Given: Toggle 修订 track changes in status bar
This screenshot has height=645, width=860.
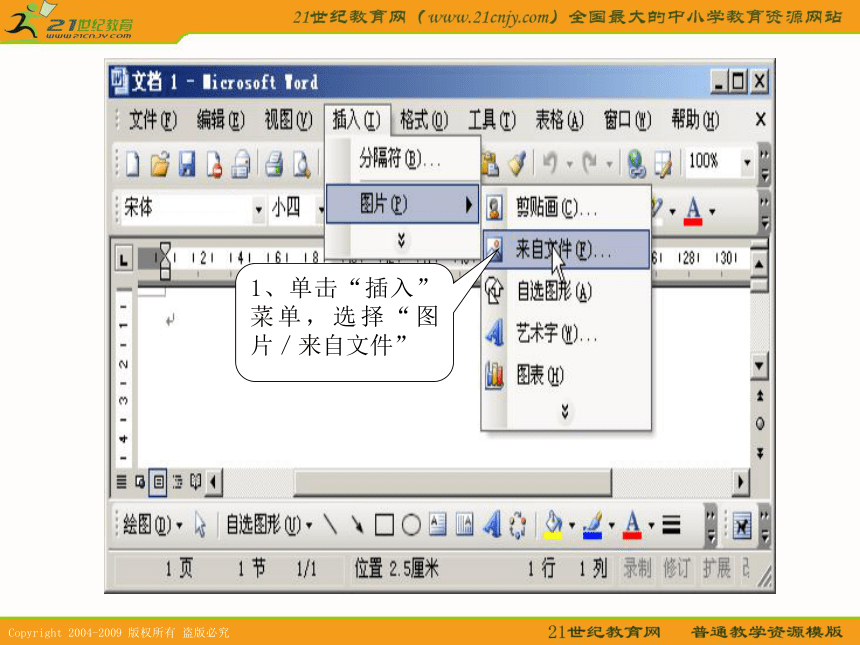Looking at the screenshot, I should (x=677, y=568).
